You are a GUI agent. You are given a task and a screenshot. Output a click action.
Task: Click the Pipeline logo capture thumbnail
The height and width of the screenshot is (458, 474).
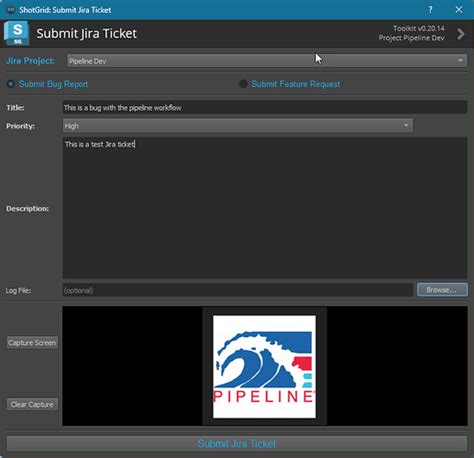[264, 367]
